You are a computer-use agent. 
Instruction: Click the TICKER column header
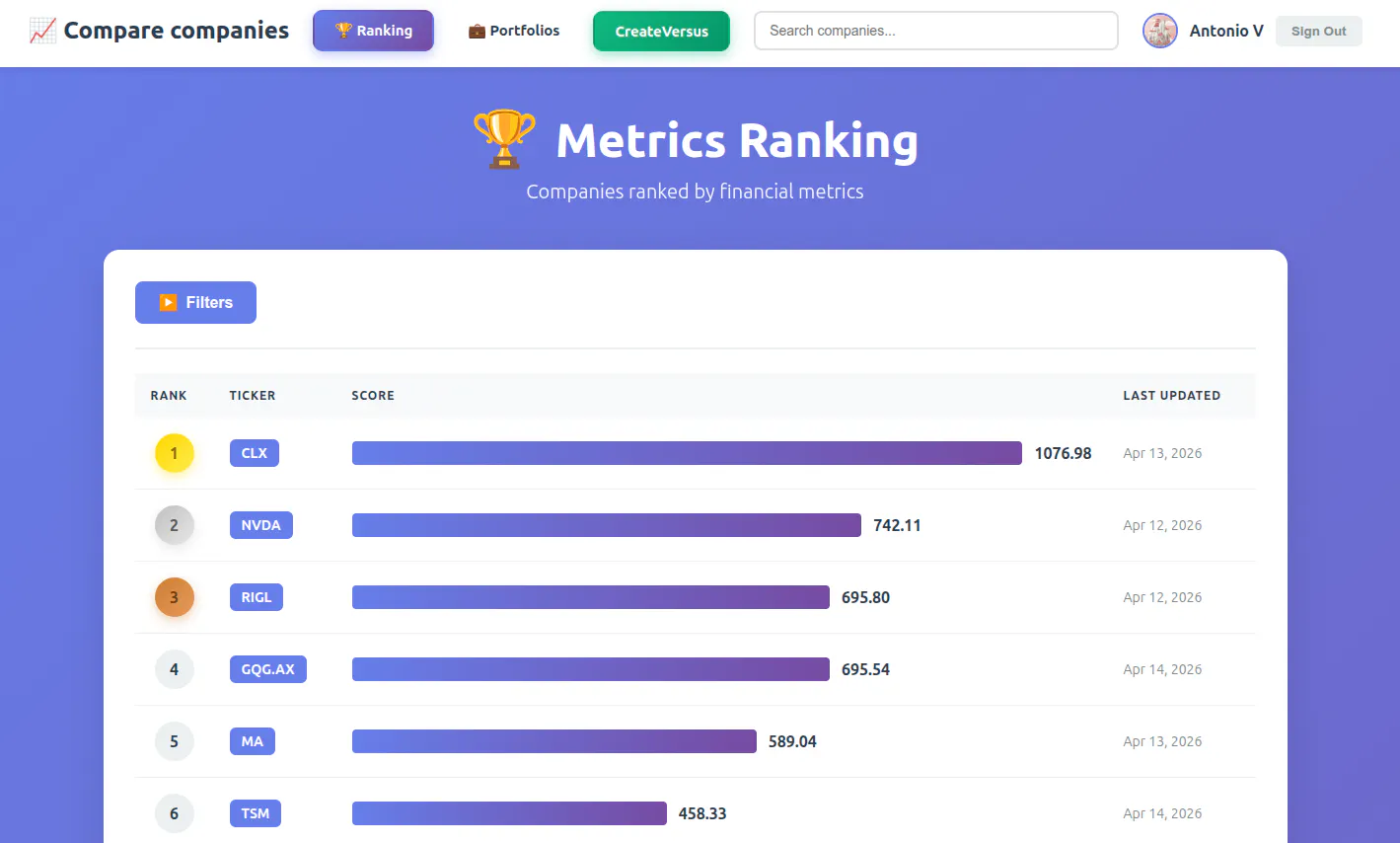click(x=253, y=395)
